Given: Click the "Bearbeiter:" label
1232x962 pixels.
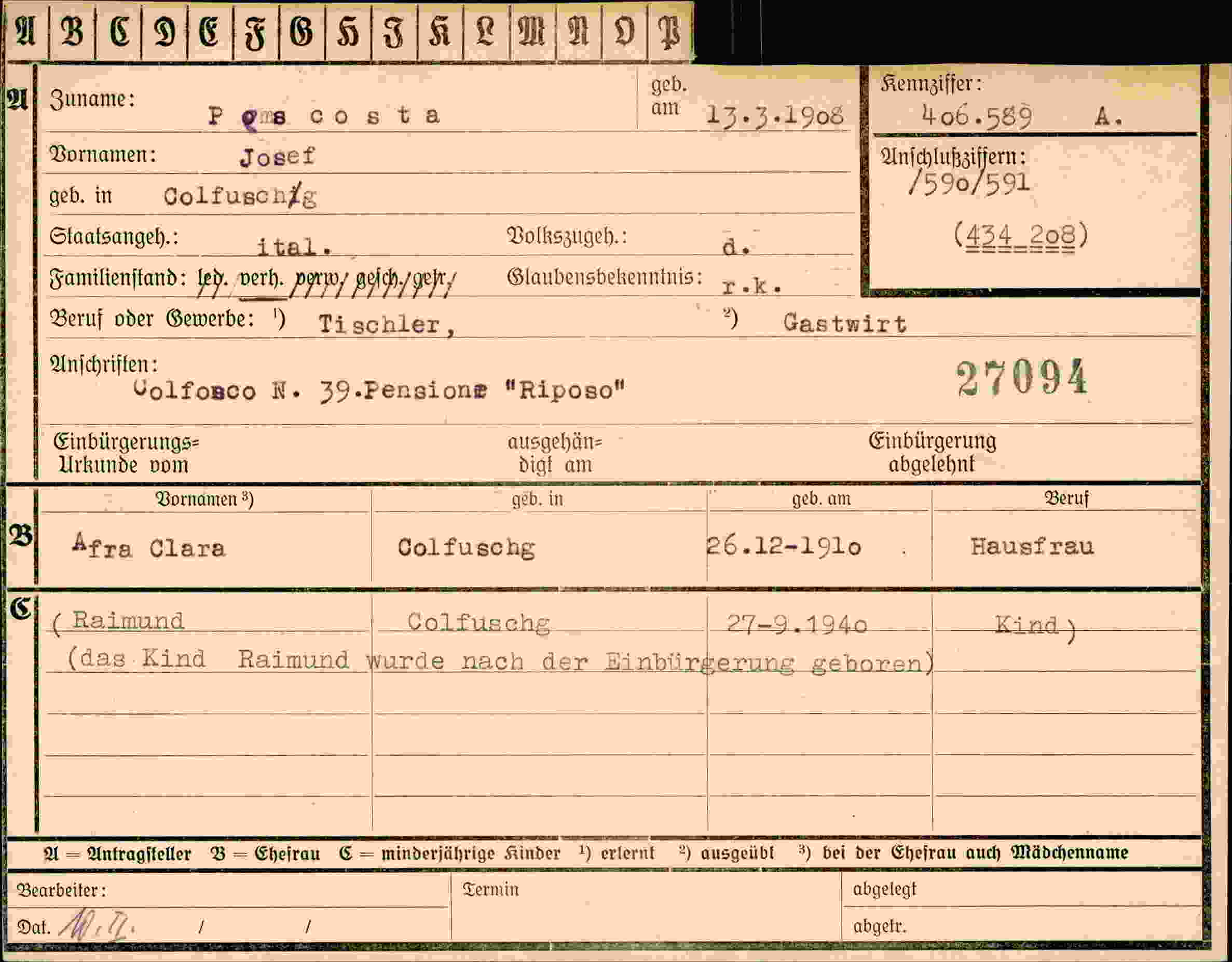Looking at the screenshot, I should pyautogui.click(x=61, y=890).
